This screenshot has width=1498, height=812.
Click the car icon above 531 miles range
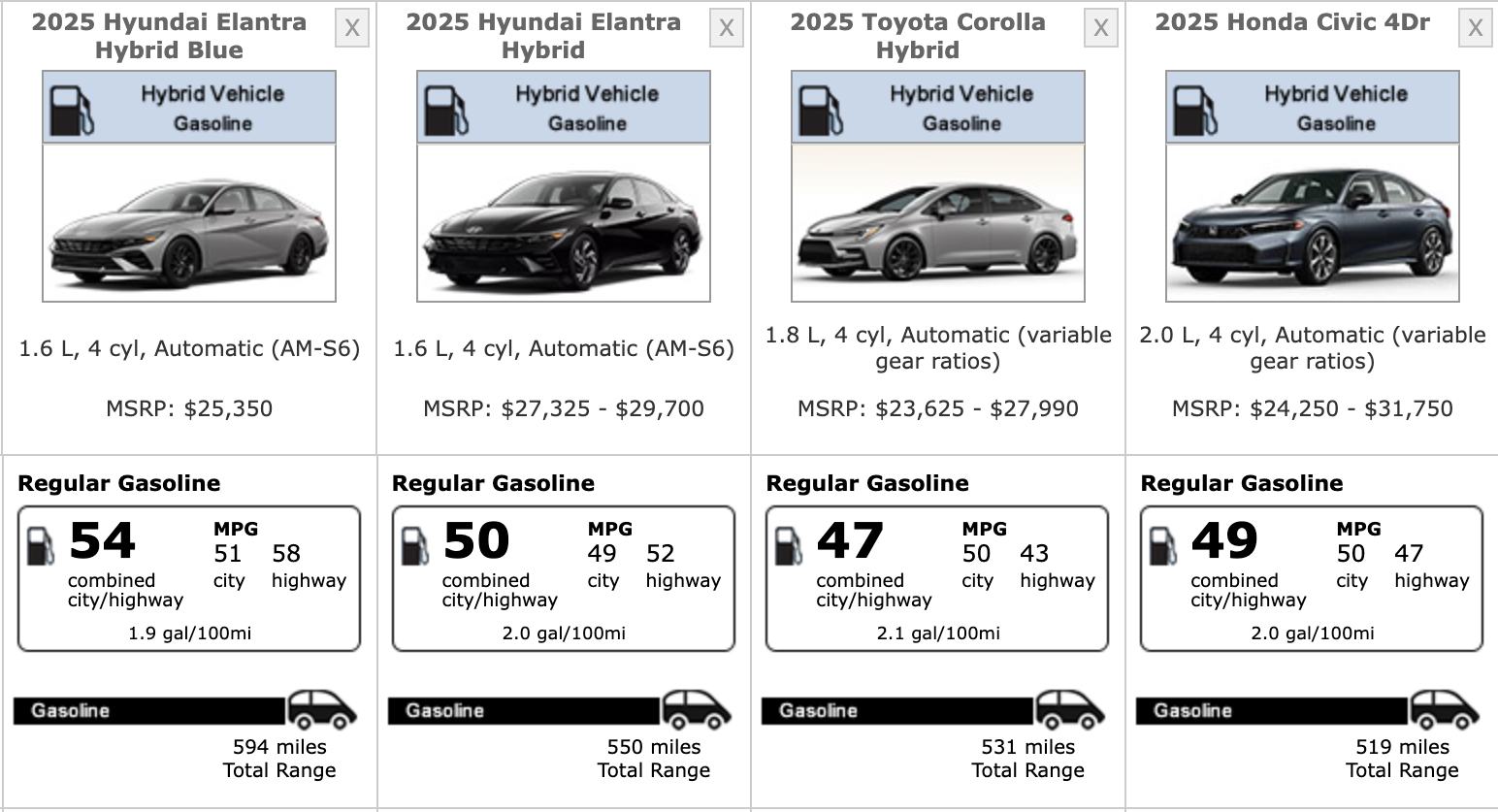(1070, 710)
